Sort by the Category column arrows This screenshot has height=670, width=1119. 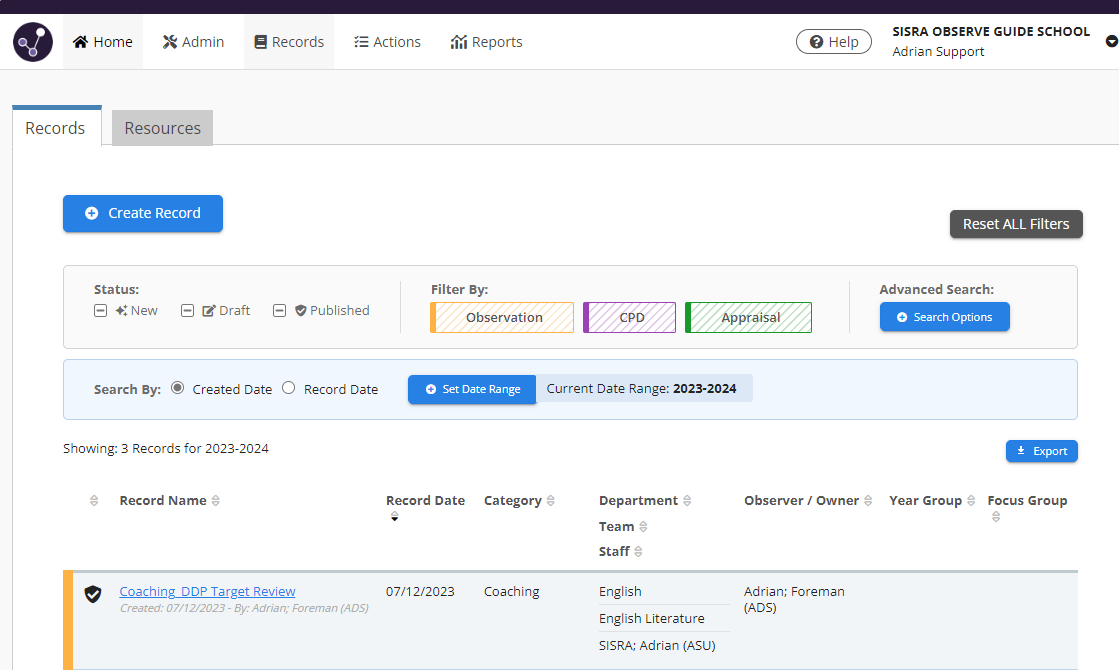pos(551,501)
